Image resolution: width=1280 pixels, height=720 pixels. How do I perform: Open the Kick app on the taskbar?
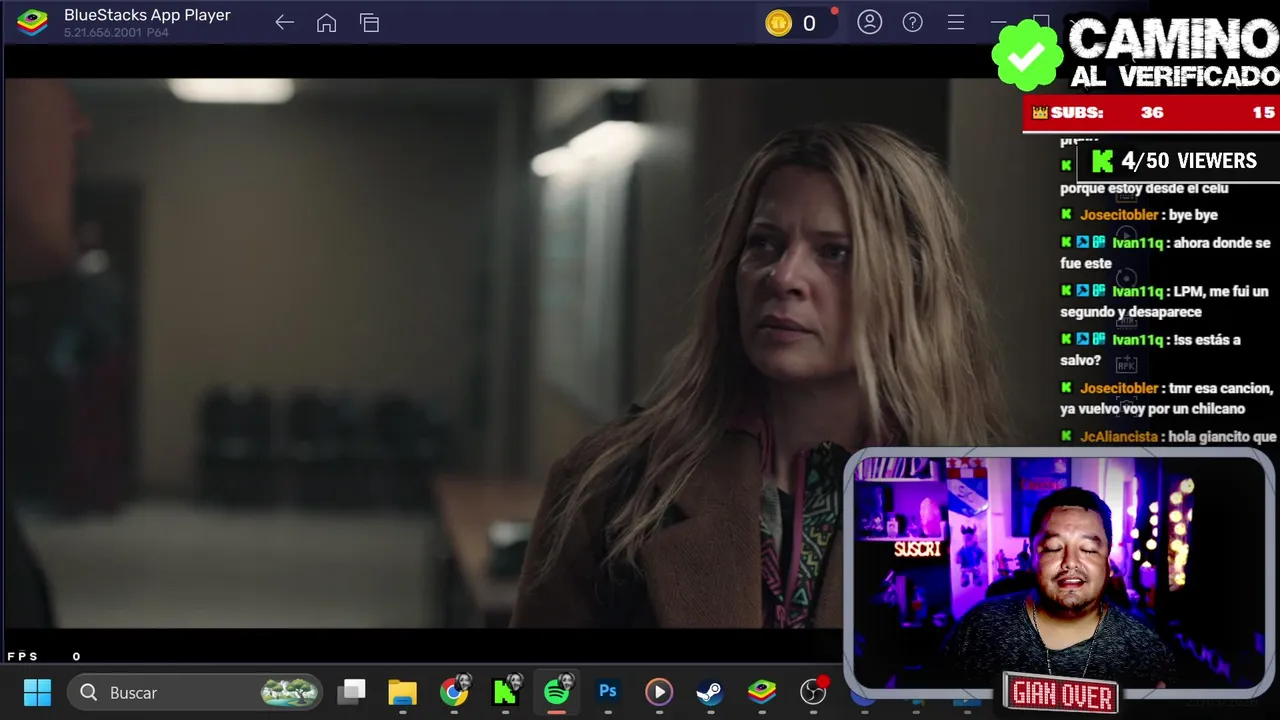(x=505, y=692)
